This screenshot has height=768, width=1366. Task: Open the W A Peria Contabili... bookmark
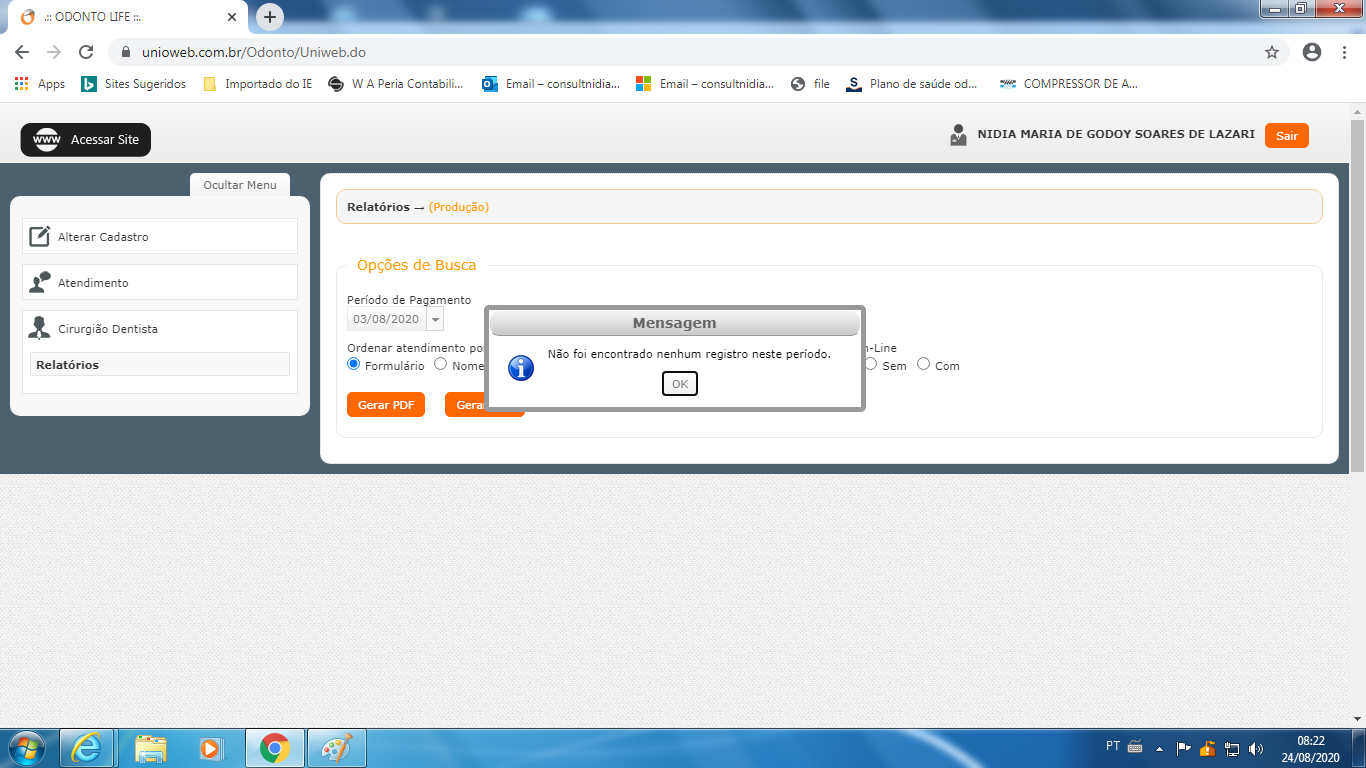pos(396,84)
